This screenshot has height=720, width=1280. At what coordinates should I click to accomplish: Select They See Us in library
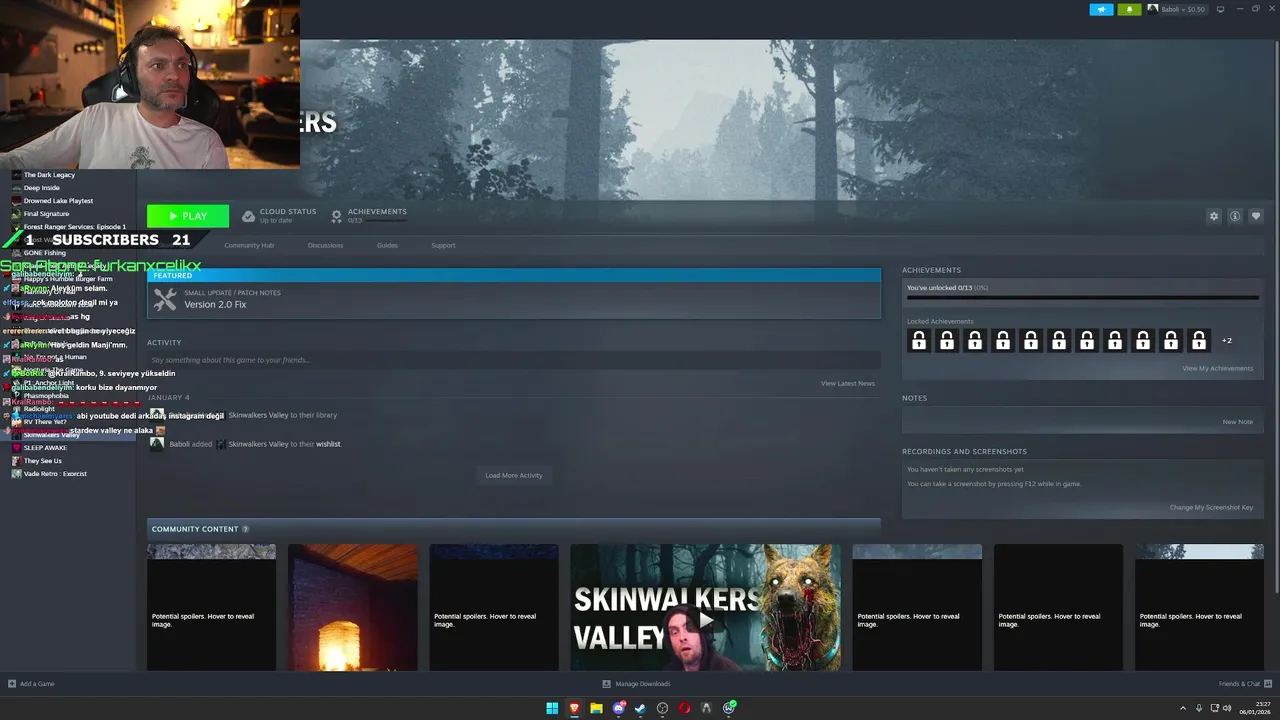coord(43,461)
